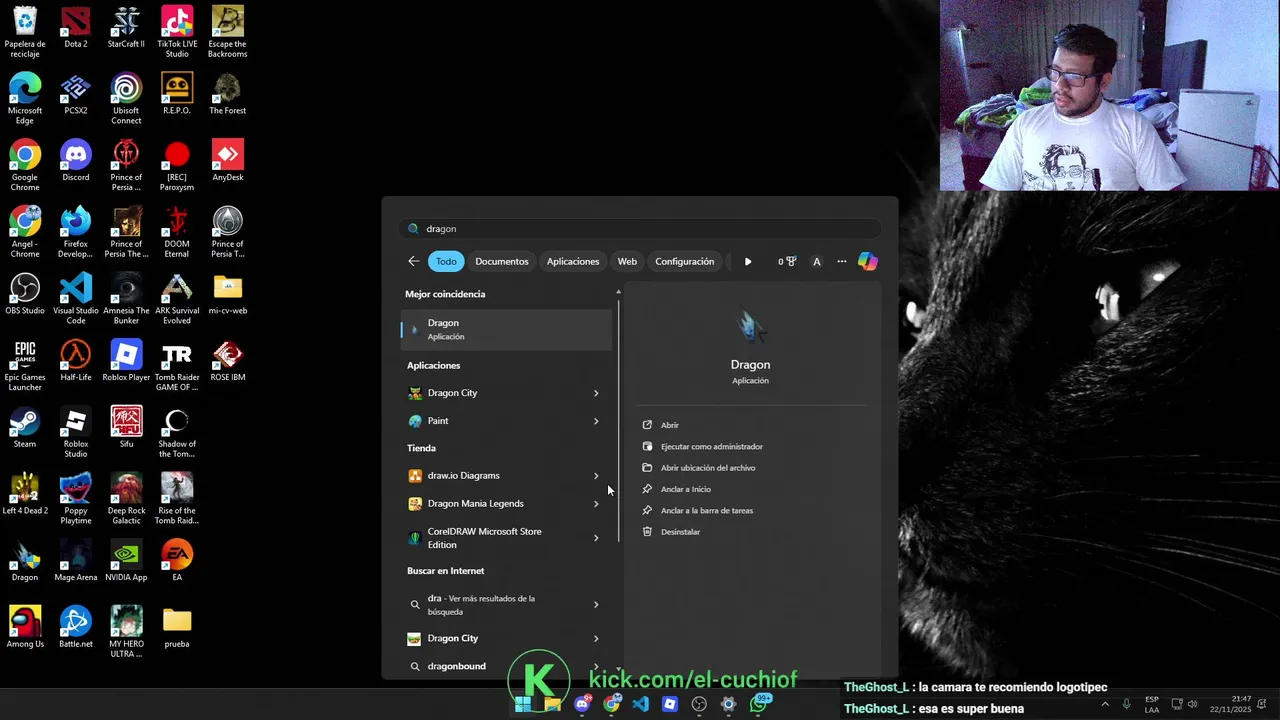Open the three-dot more options in search

click(841, 261)
